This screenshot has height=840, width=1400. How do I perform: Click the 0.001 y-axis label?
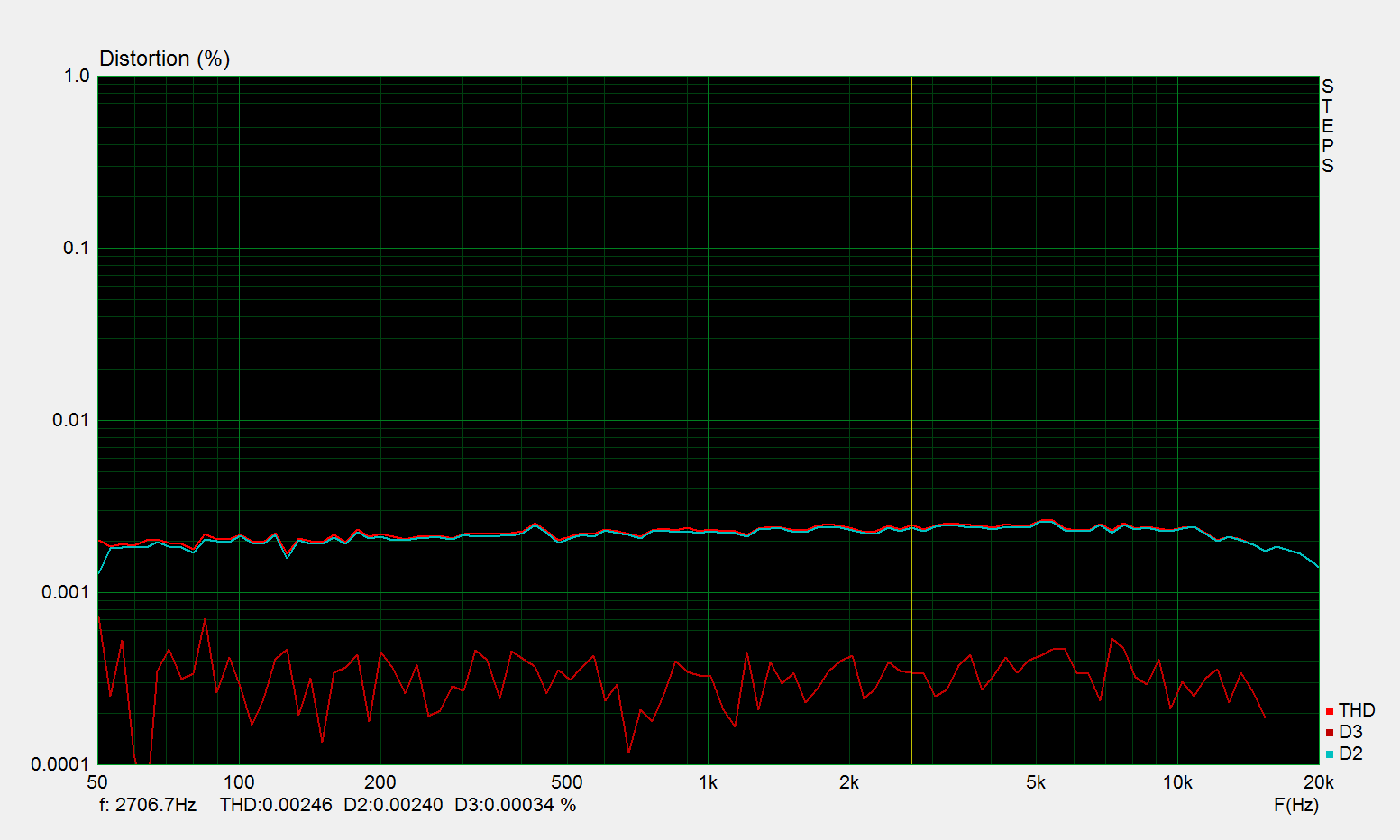[x=66, y=592]
